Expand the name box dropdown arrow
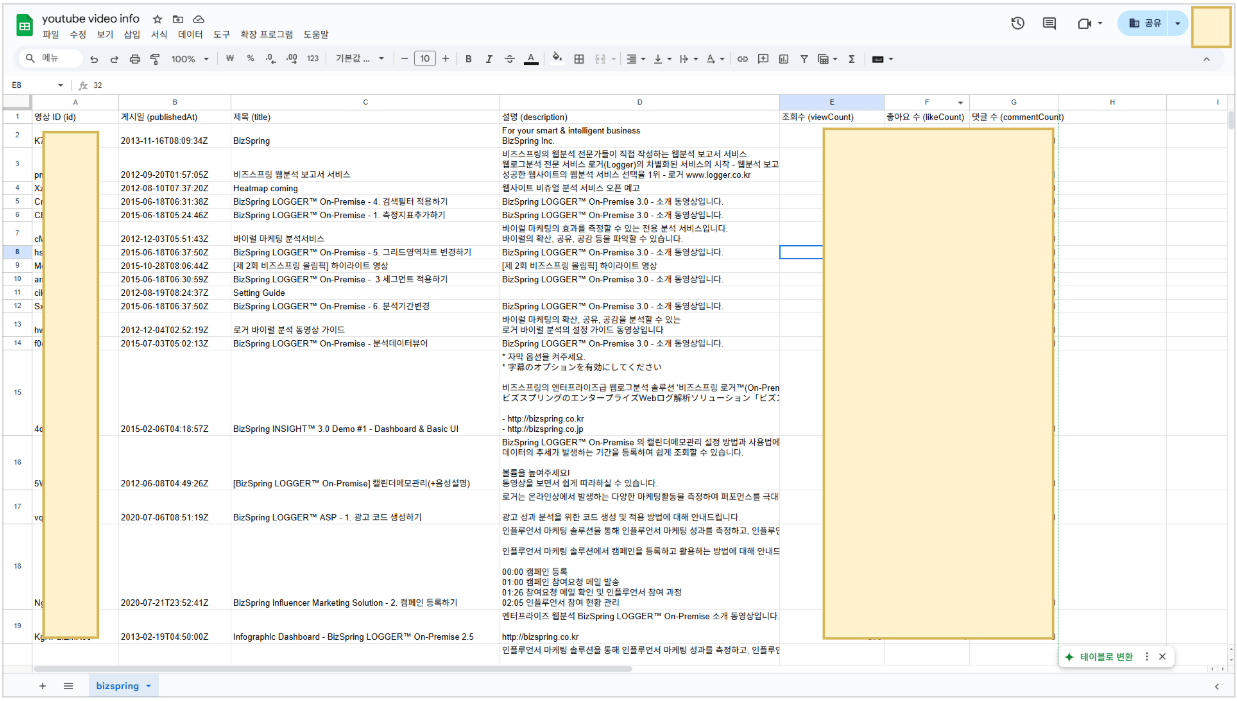The image size is (1237, 701). [x=60, y=85]
